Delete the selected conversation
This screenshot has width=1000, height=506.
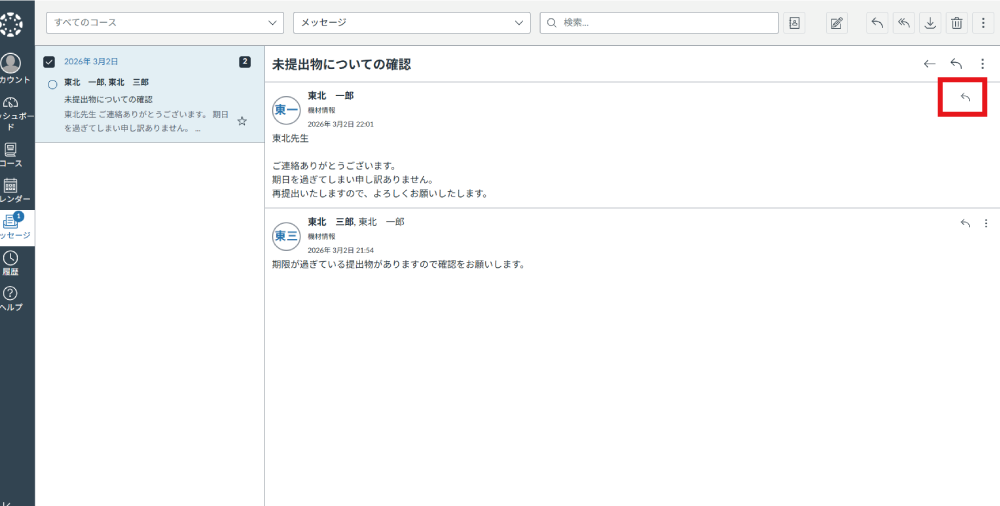[957, 23]
